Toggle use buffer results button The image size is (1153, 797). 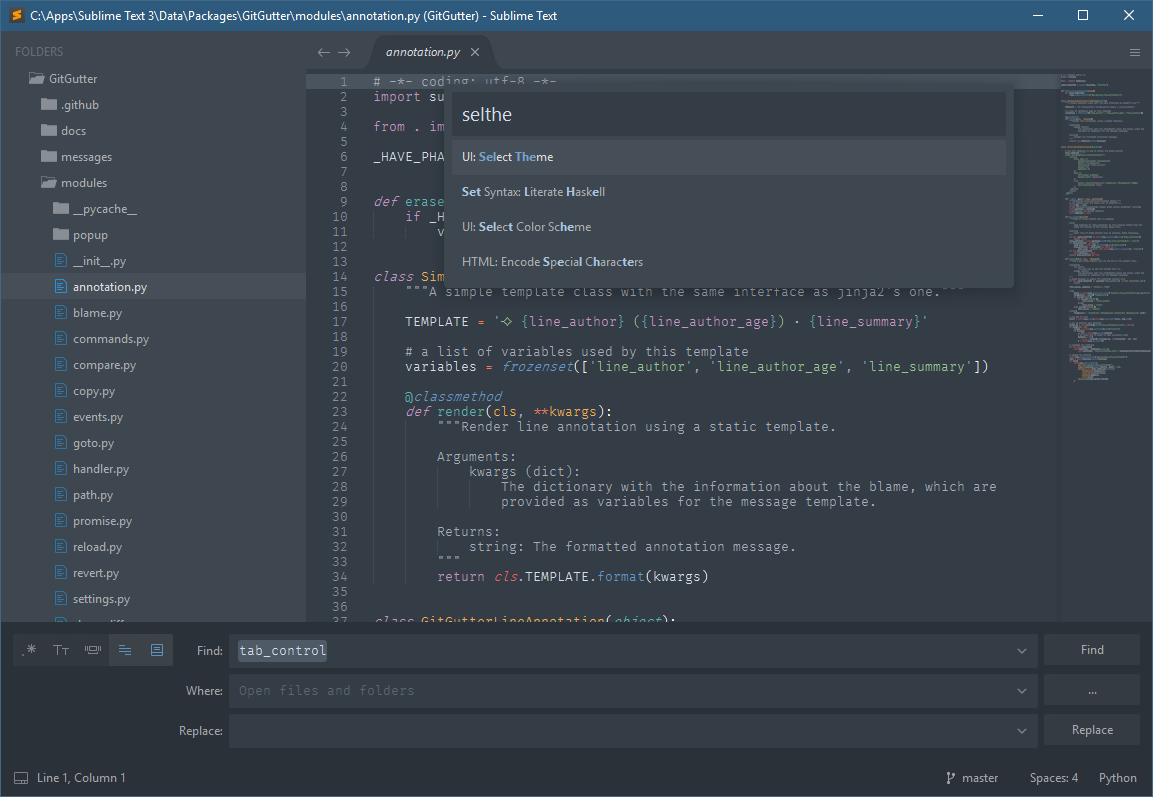point(157,650)
